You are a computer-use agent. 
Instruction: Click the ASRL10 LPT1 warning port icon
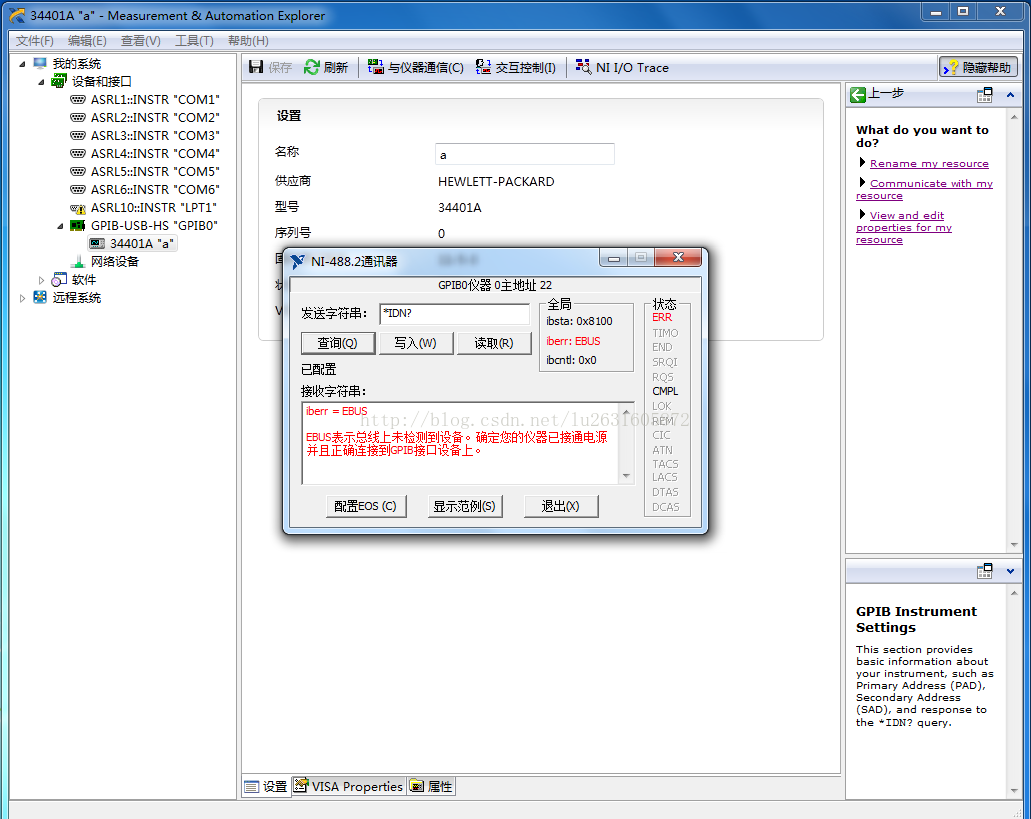[x=78, y=208]
